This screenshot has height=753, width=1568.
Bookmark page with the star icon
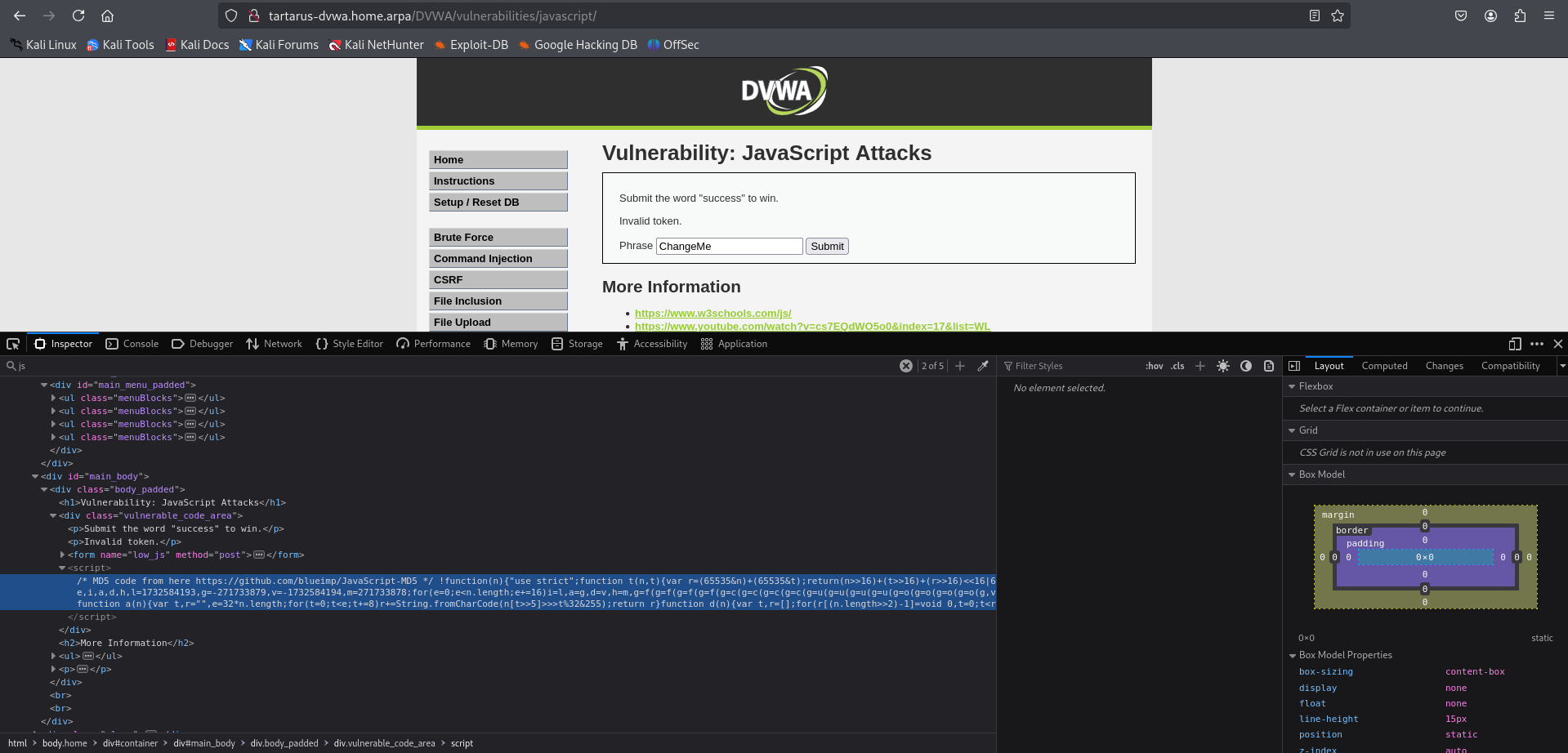[1338, 16]
